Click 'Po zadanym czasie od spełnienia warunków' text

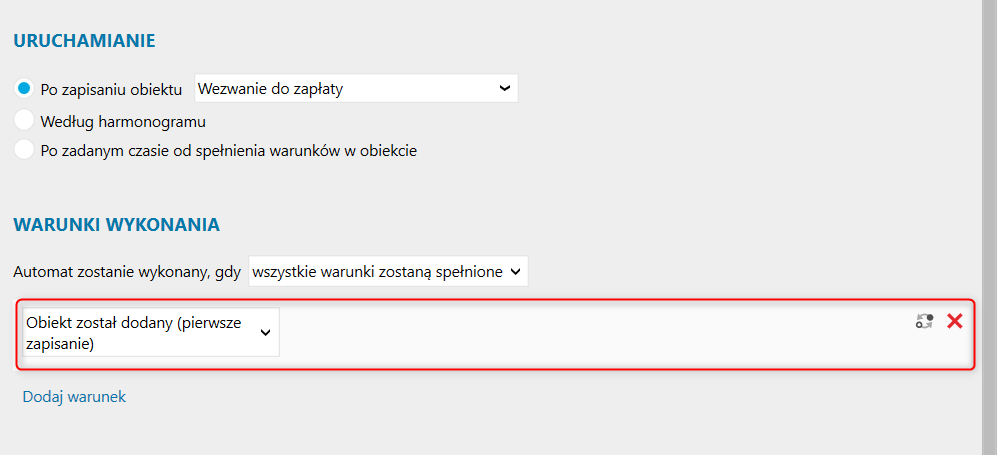click(229, 152)
